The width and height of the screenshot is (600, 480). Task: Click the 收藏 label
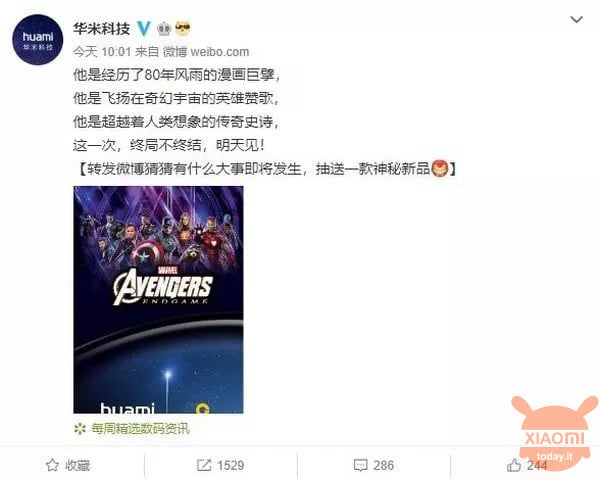(x=78, y=465)
